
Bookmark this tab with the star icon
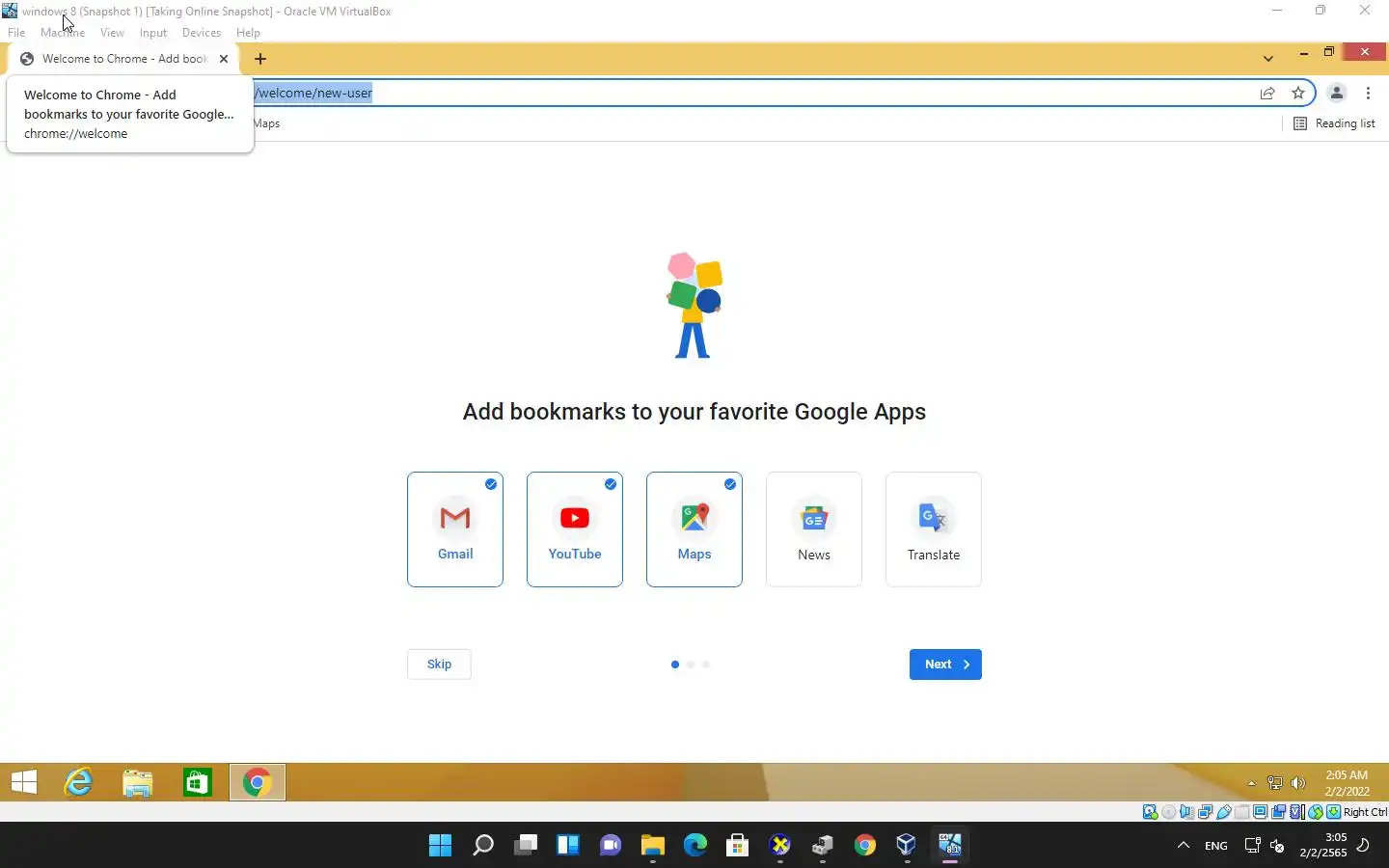click(1298, 94)
